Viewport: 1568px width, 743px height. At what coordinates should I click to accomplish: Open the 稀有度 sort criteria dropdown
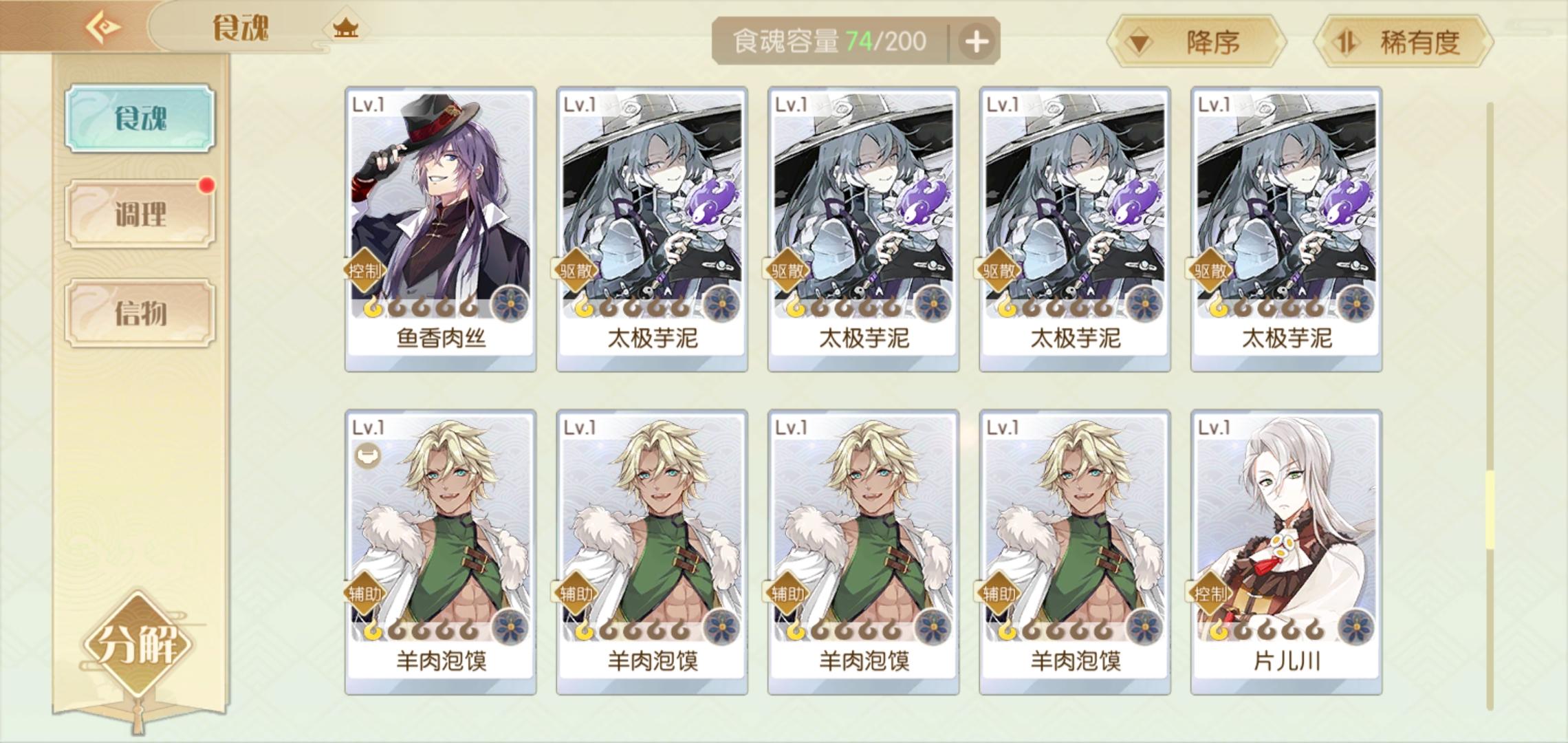pos(1403,43)
